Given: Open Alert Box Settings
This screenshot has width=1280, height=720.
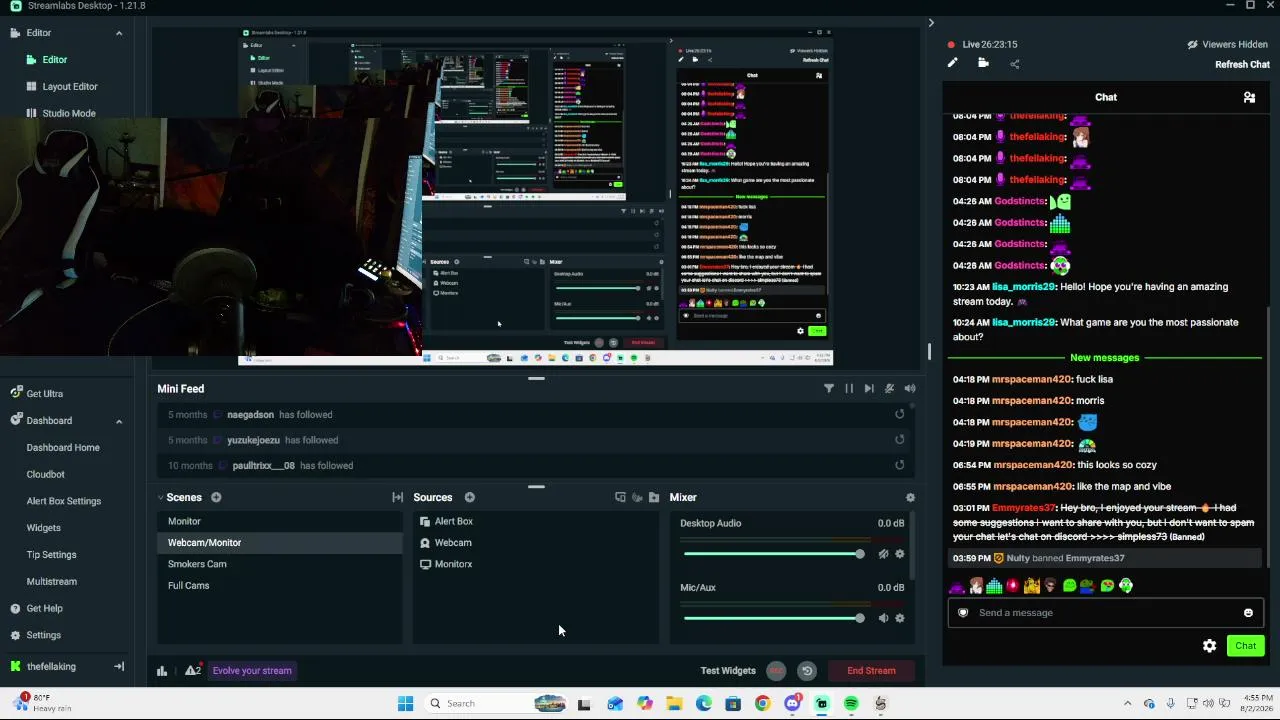Looking at the screenshot, I should (63, 501).
